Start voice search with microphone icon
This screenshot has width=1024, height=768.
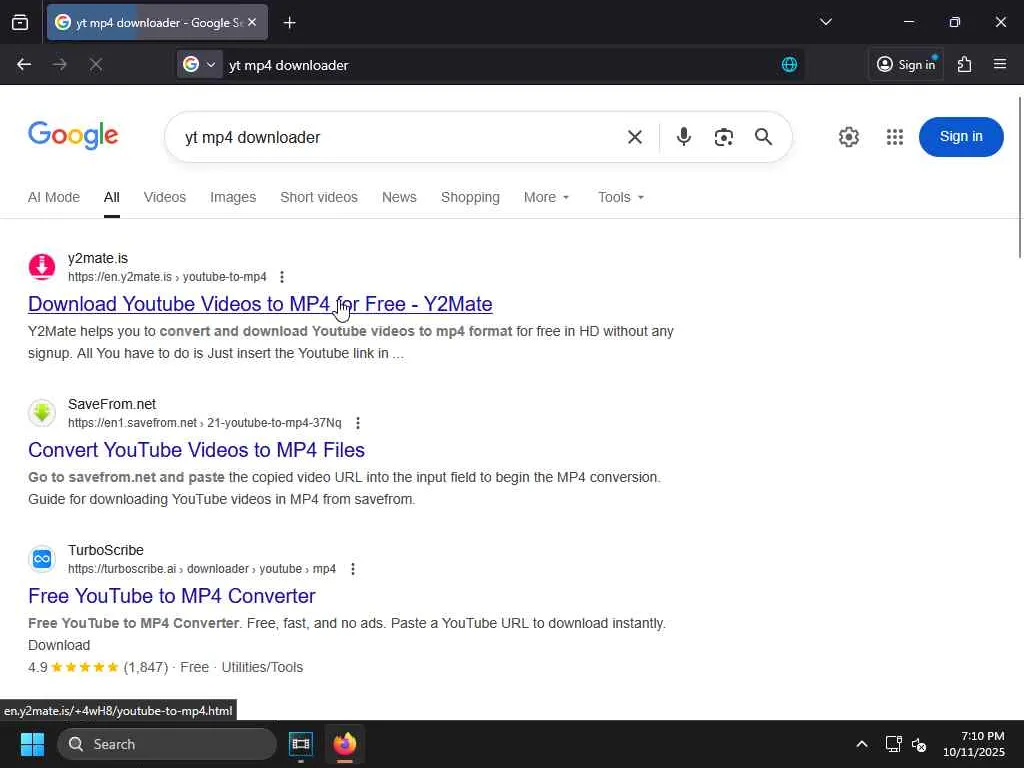click(x=684, y=137)
